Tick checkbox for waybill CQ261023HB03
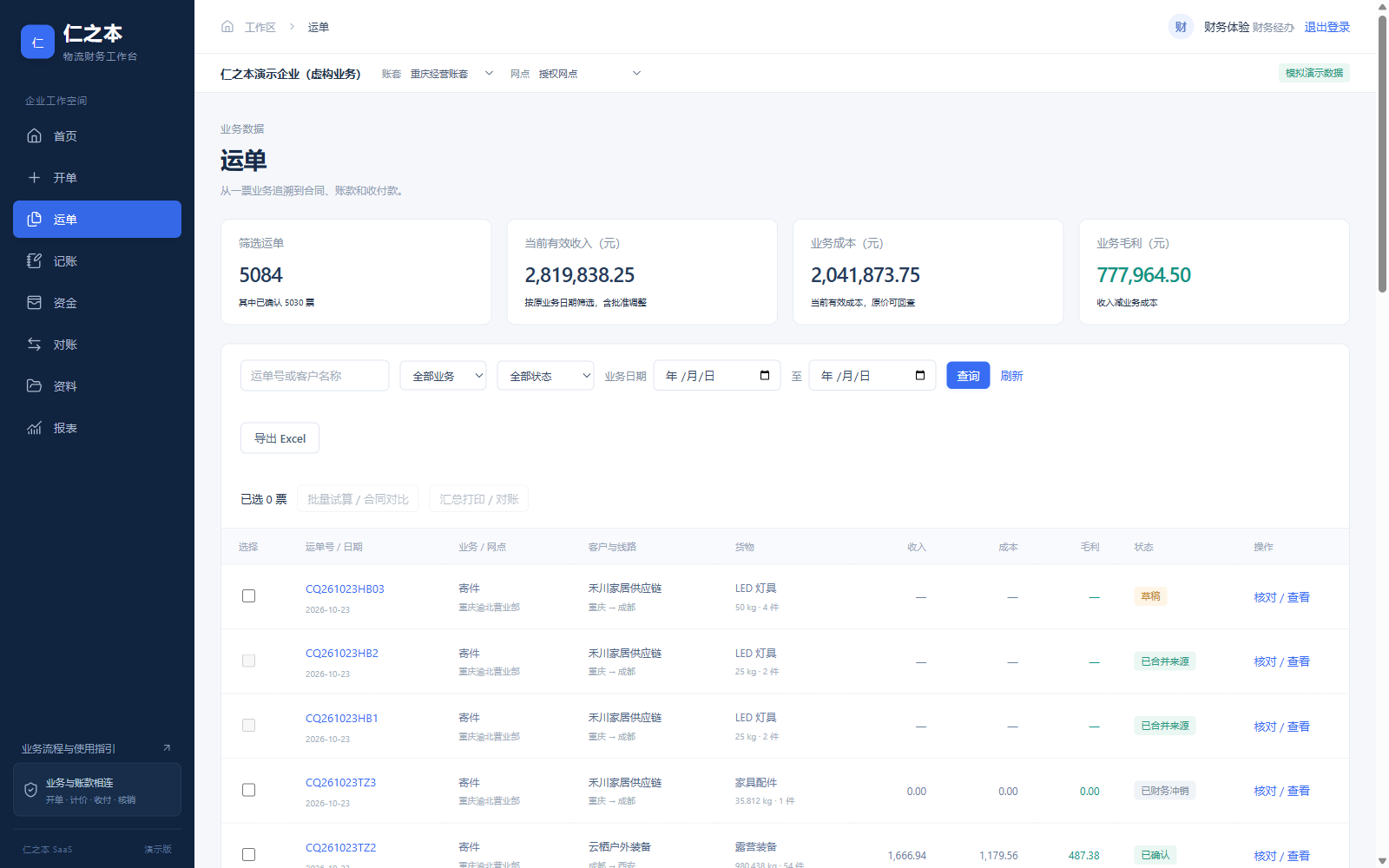 coord(249,596)
